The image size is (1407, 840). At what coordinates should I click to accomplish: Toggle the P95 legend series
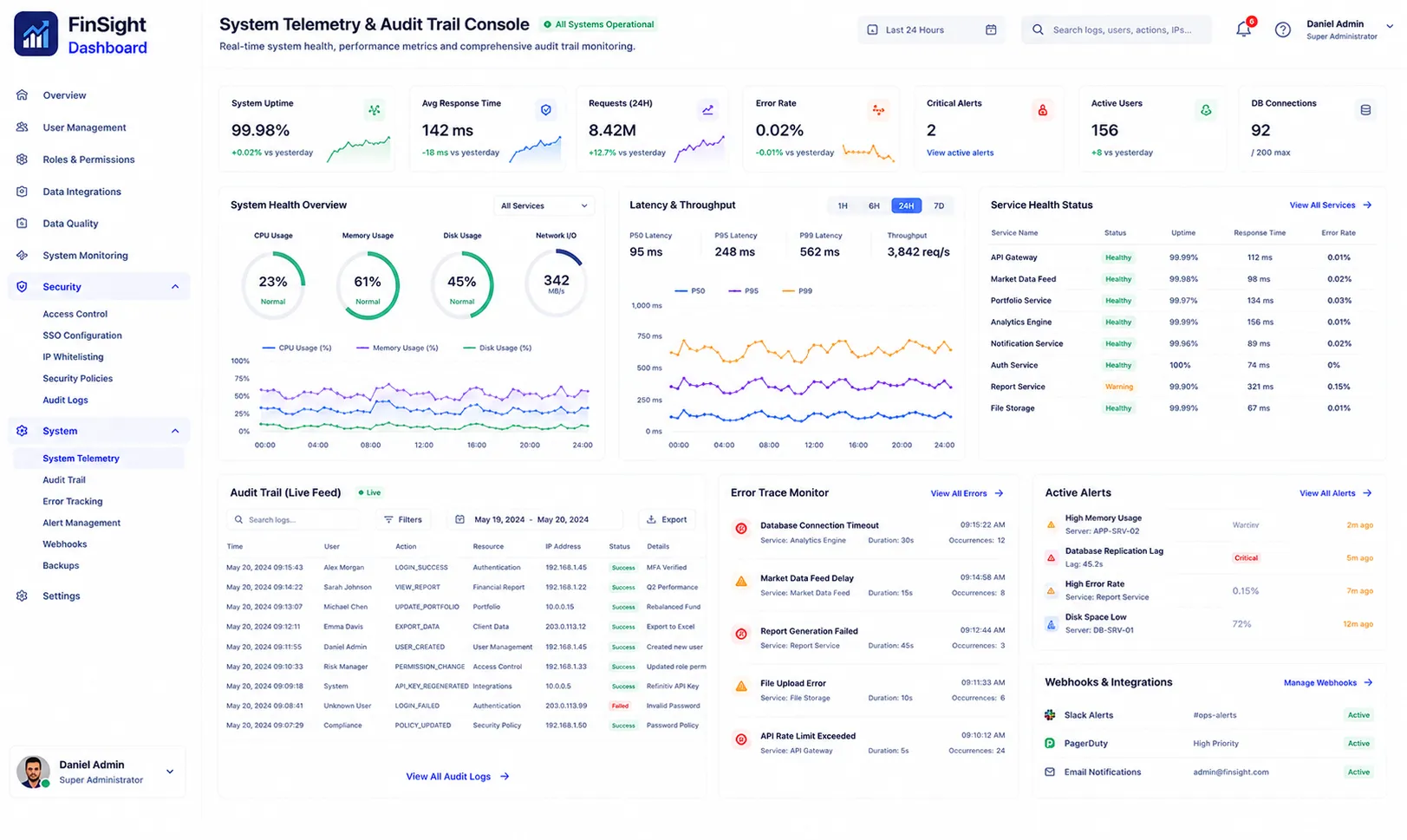click(x=743, y=291)
